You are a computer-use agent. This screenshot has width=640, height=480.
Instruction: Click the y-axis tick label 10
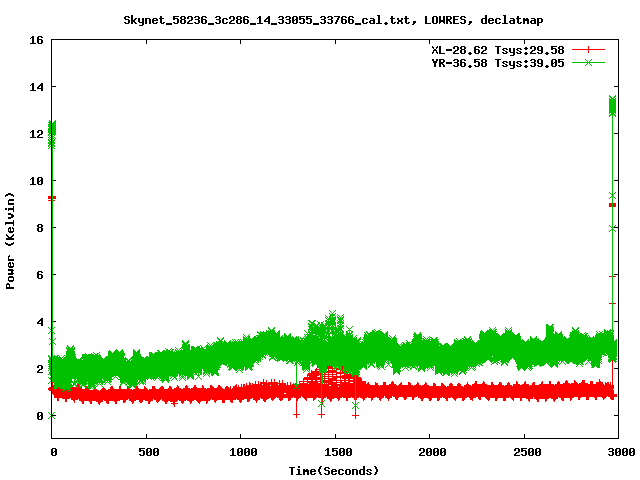tap(36, 181)
